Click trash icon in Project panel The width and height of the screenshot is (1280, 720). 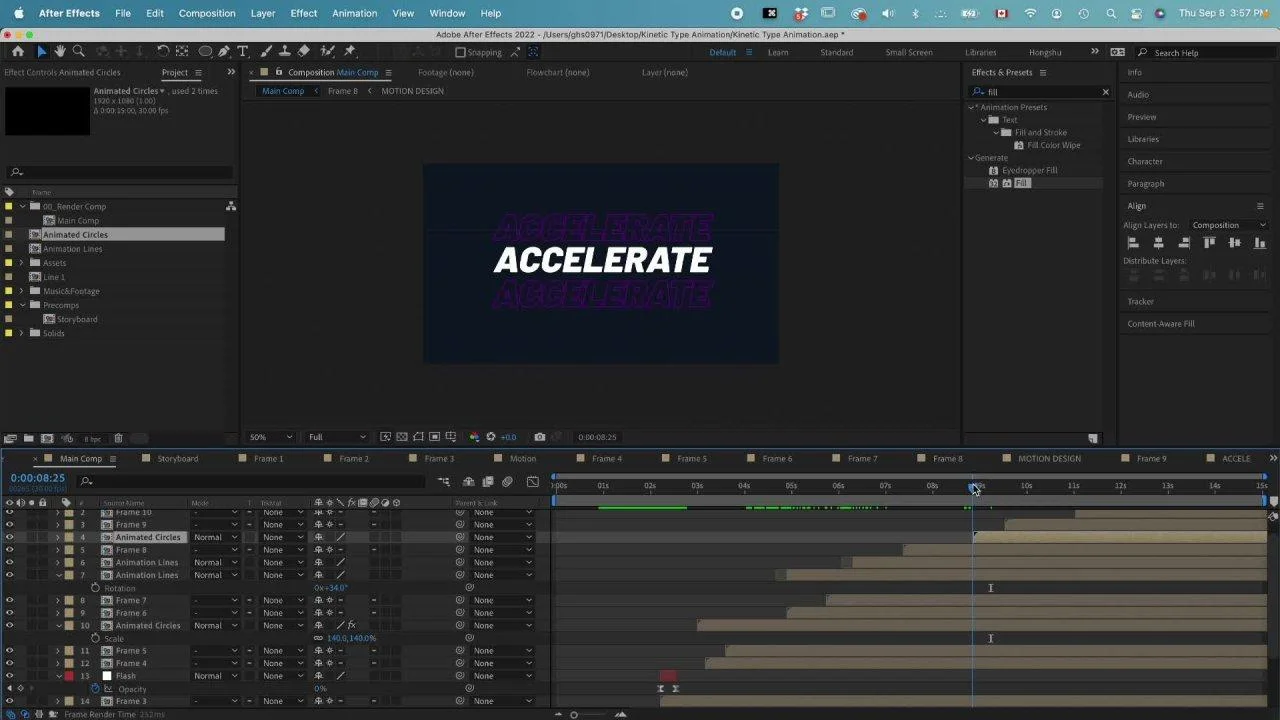pos(118,438)
